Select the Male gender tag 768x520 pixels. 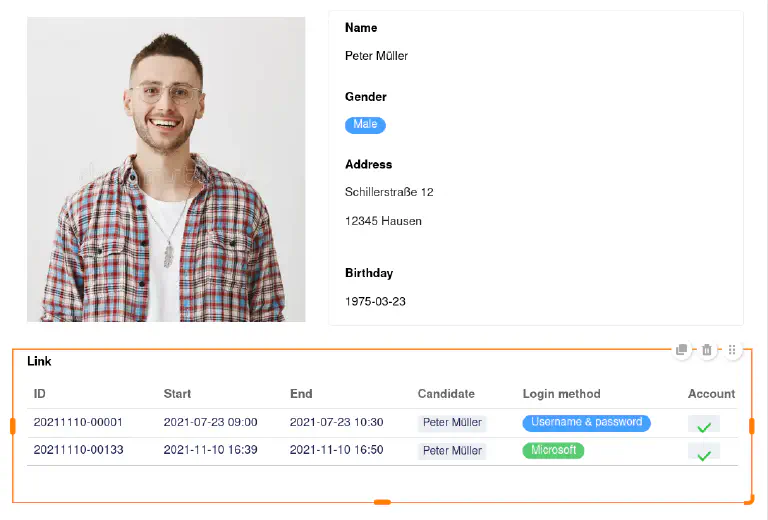point(365,125)
